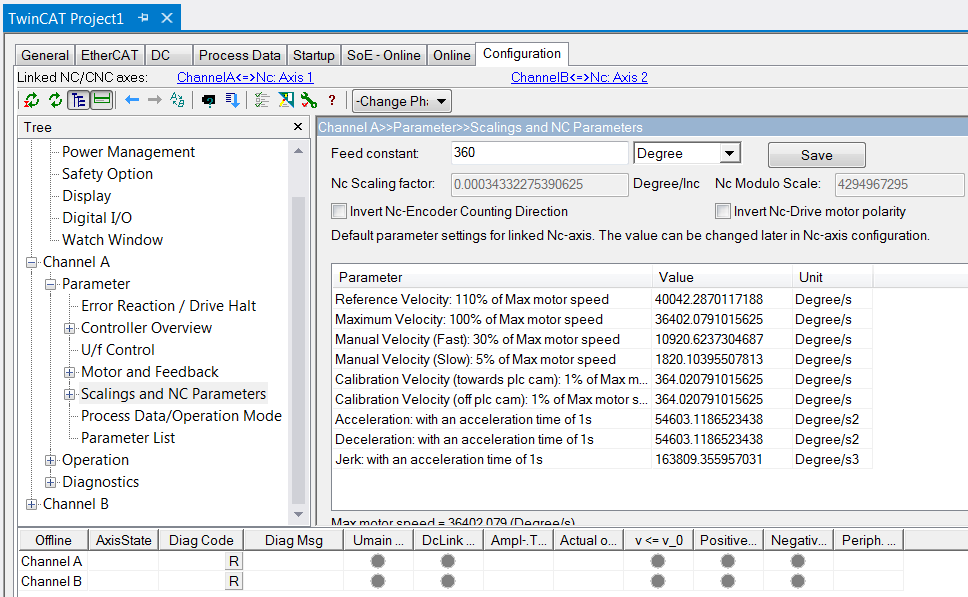The width and height of the screenshot is (968, 597).
Task: Click the Nc Modulo Scale field
Action: (899, 184)
